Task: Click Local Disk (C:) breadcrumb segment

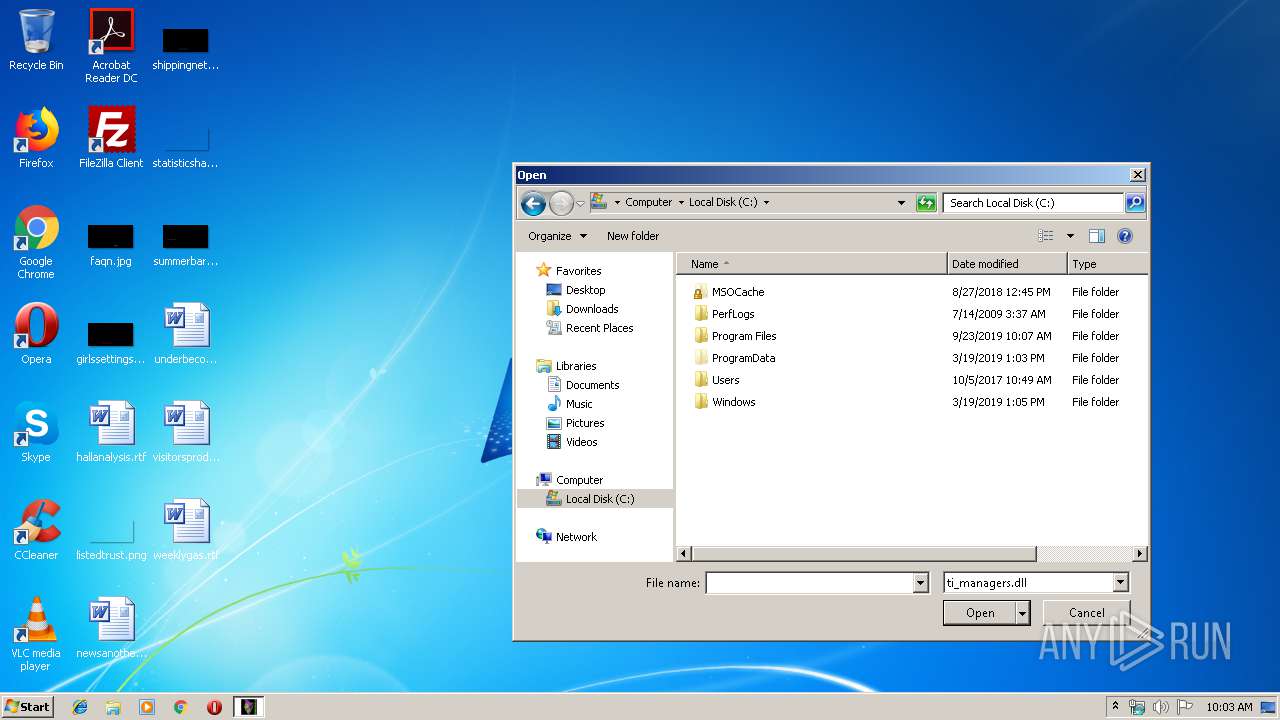Action: click(x=723, y=202)
